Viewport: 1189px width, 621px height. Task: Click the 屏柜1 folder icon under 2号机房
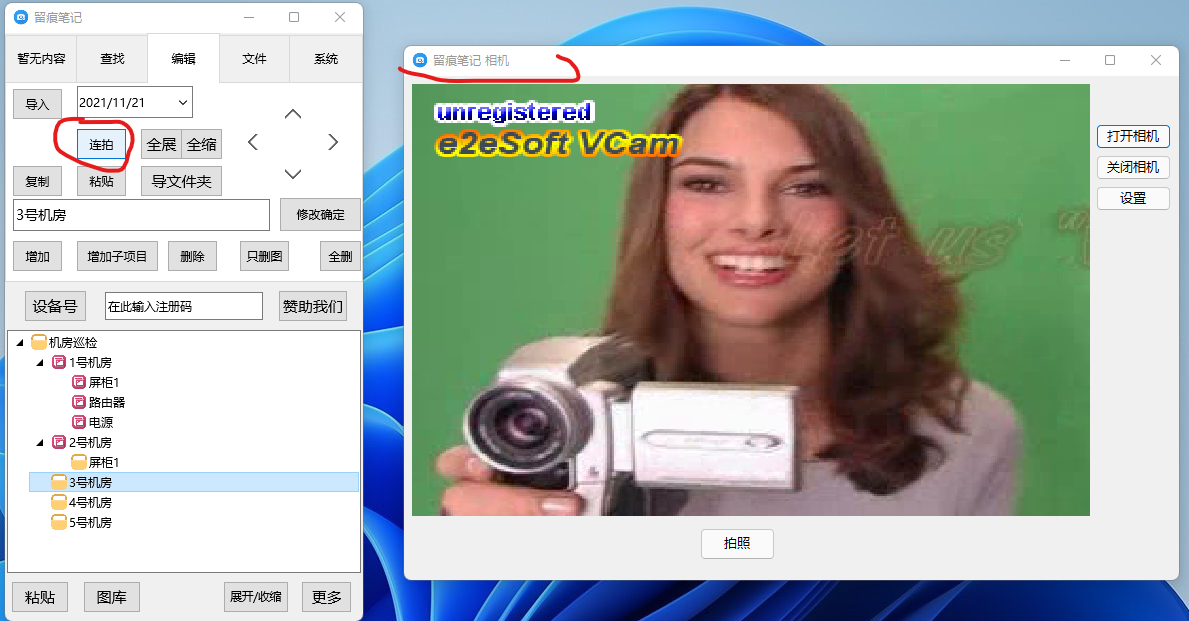(79, 461)
